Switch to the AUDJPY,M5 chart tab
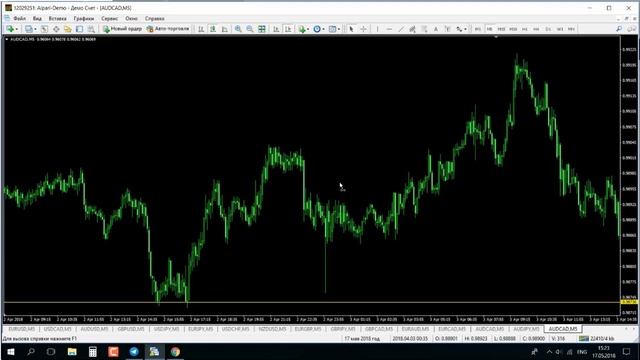The image size is (640, 360). click(527, 329)
